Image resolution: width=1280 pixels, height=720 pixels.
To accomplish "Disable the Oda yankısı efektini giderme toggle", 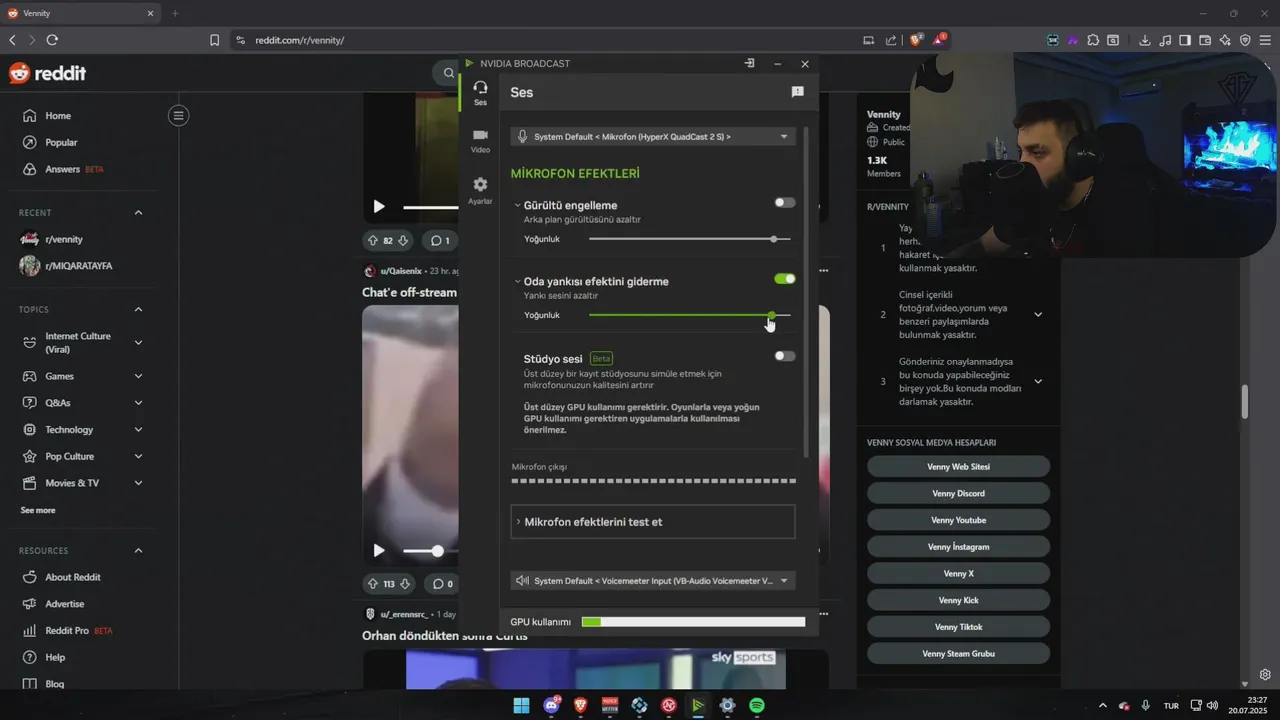I will 785,279.
